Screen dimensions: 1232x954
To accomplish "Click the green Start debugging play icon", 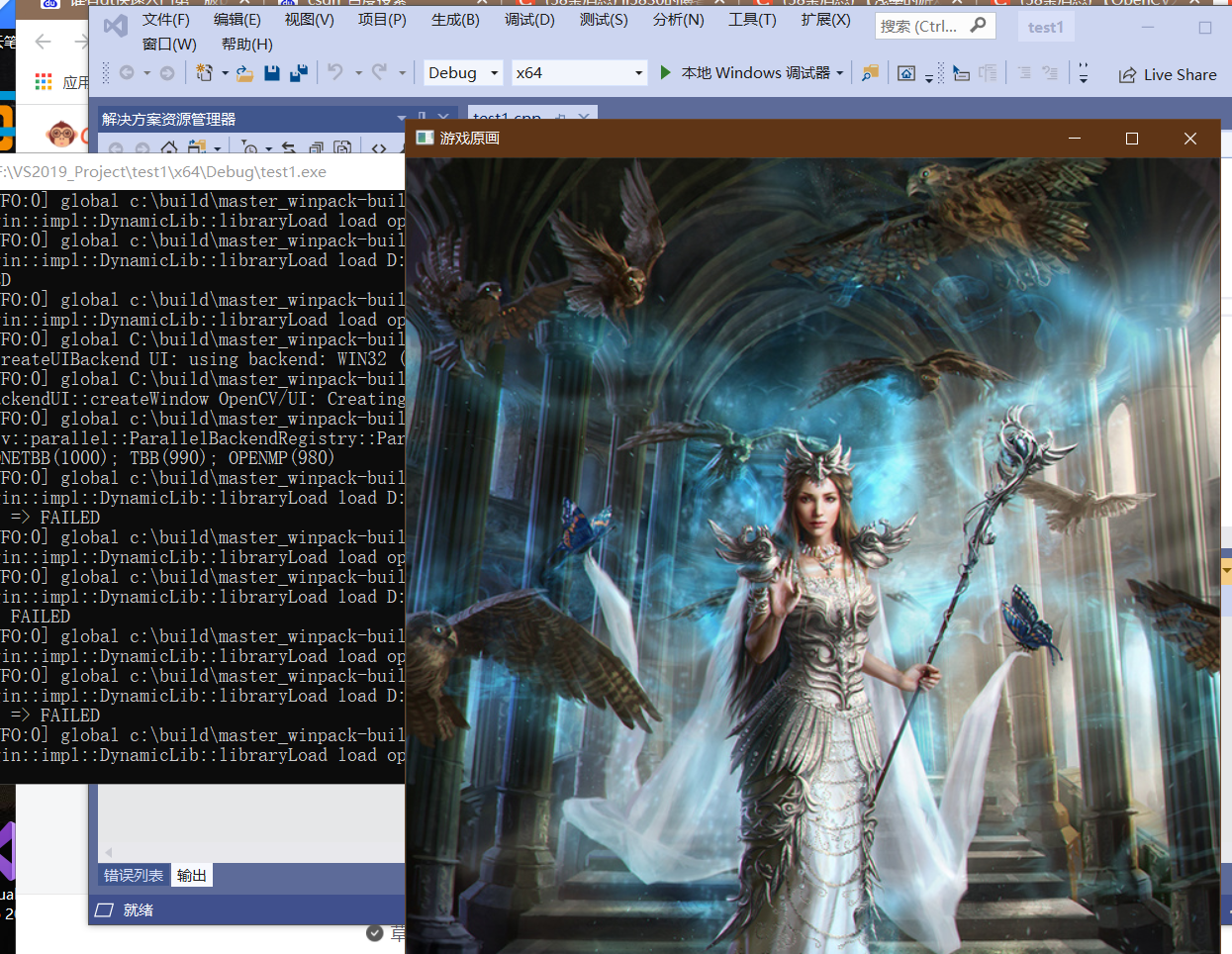I will 666,72.
